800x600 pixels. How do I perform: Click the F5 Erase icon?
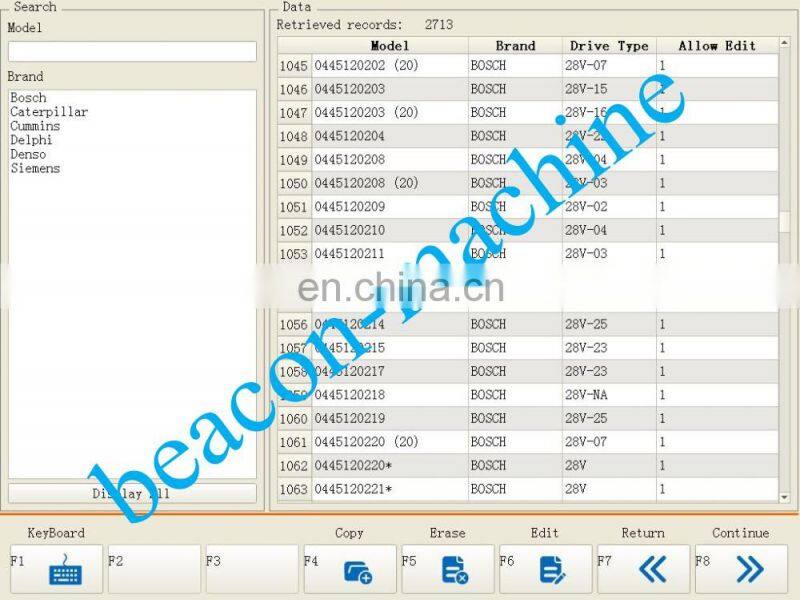(x=455, y=569)
